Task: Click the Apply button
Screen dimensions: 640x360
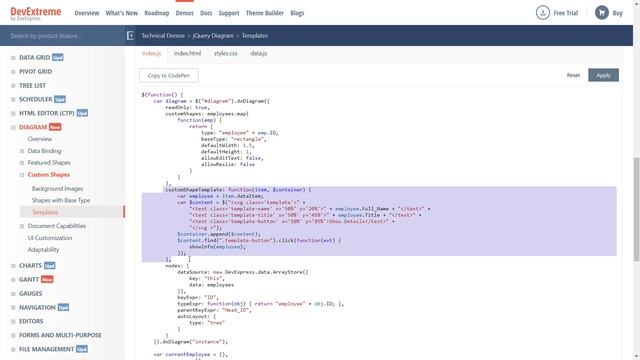Action: click(x=603, y=75)
